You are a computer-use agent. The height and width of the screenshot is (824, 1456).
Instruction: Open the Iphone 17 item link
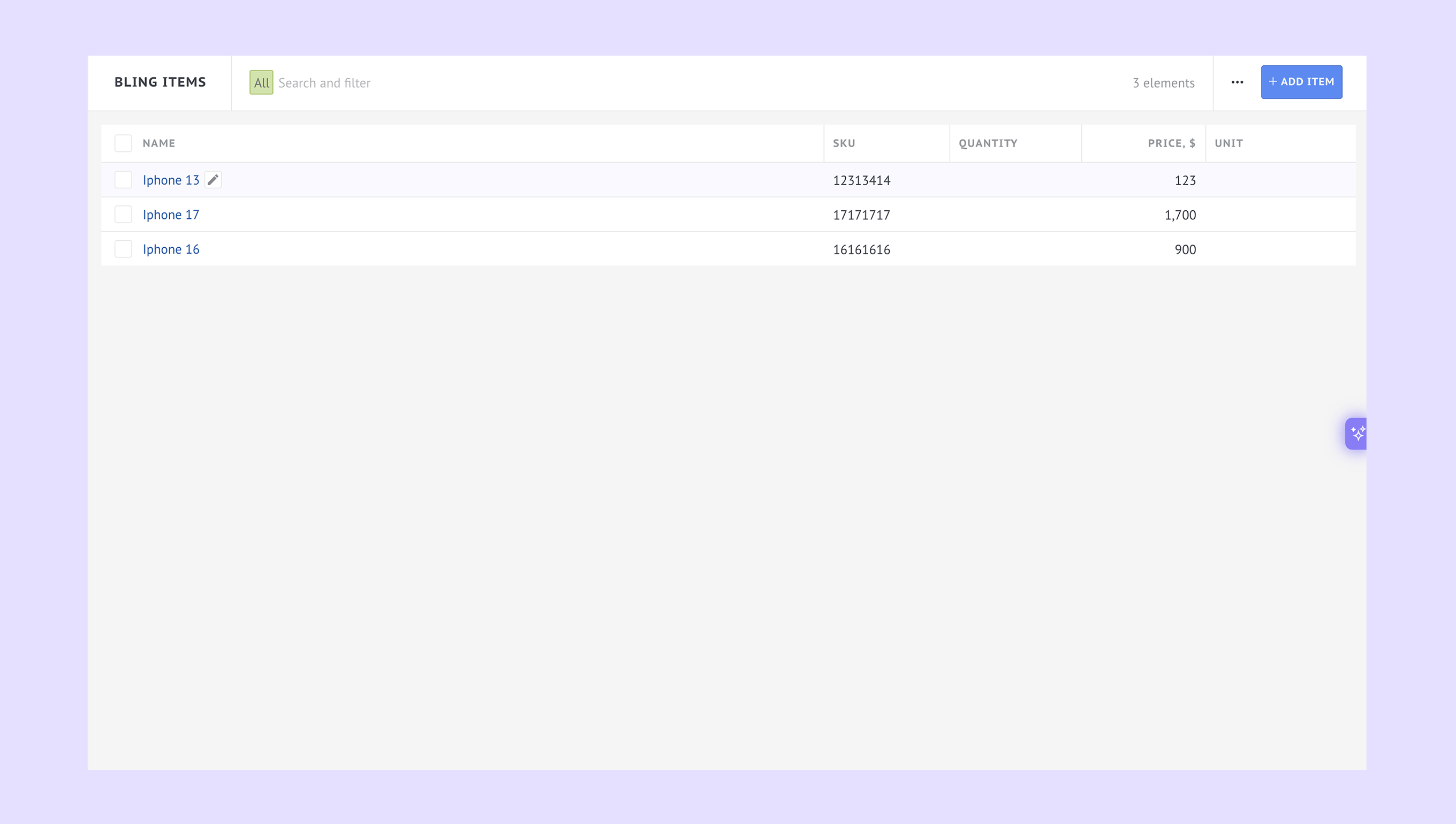[170, 215]
